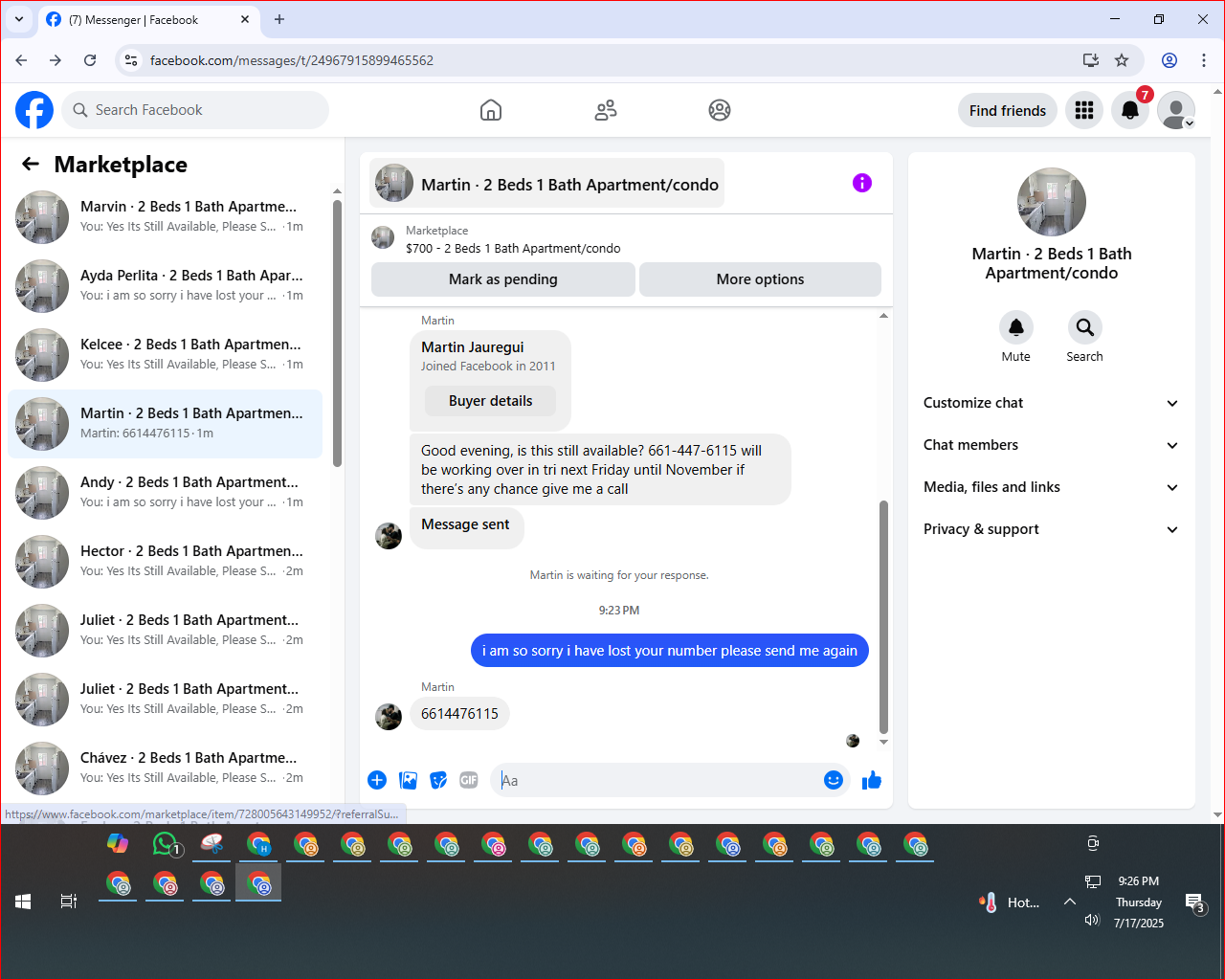This screenshot has height=980, width=1225.
Task: Click listing thumbnail in right info panel
Action: pyautogui.click(x=1052, y=202)
